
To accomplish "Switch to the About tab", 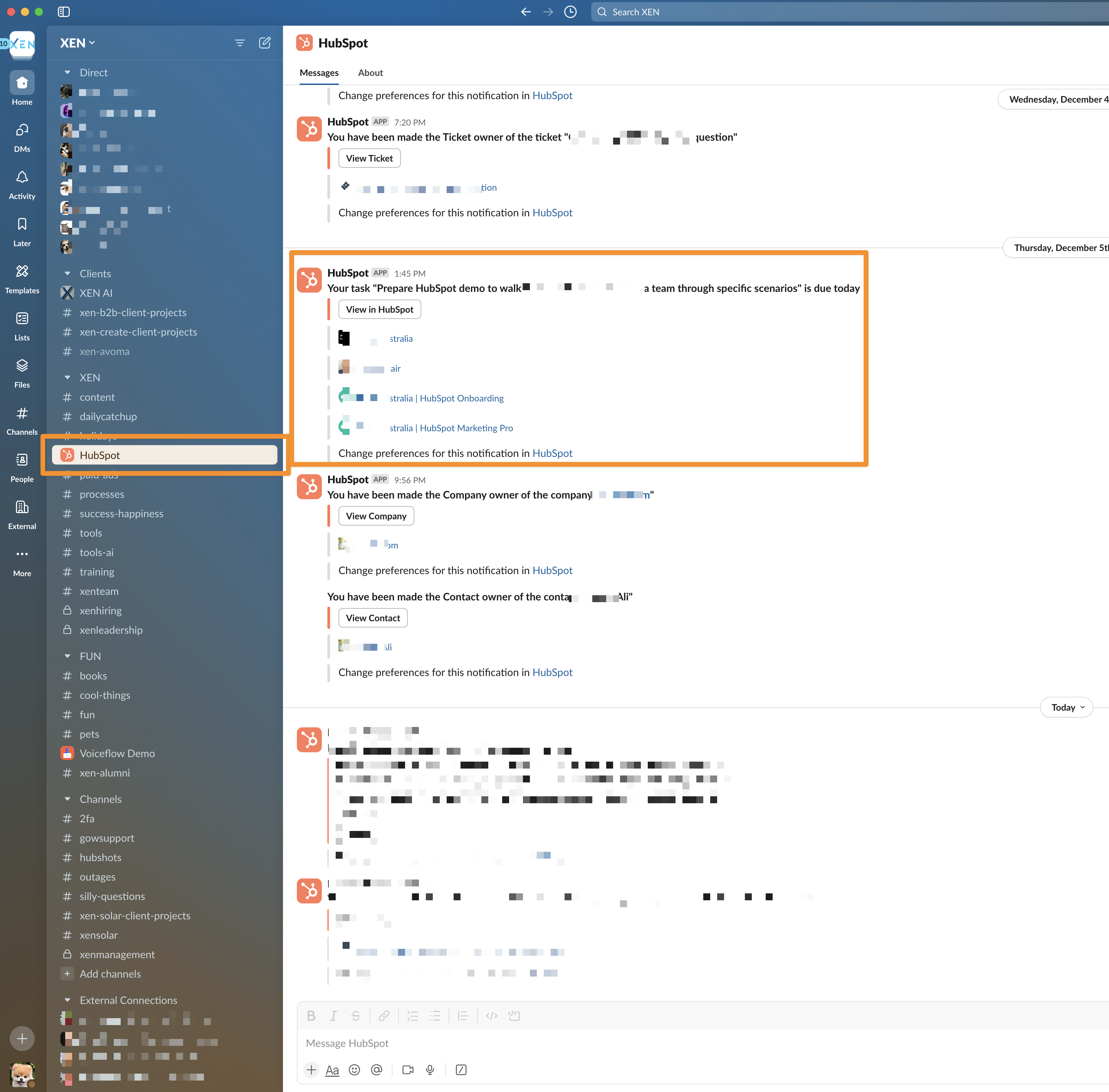I will click(x=370, y=73).
